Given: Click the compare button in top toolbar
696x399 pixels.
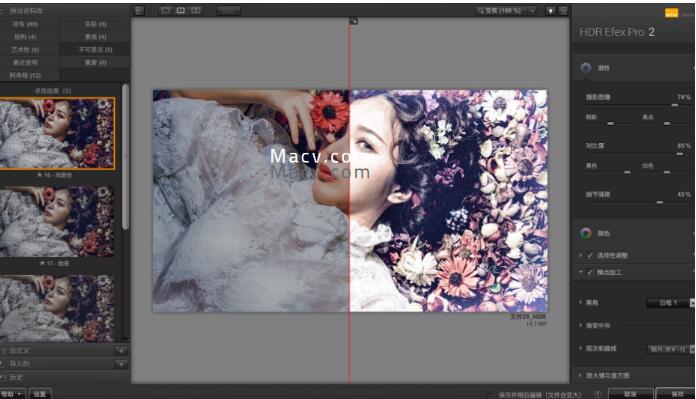Looking at the screenshot, I should [x=229, y=10].
